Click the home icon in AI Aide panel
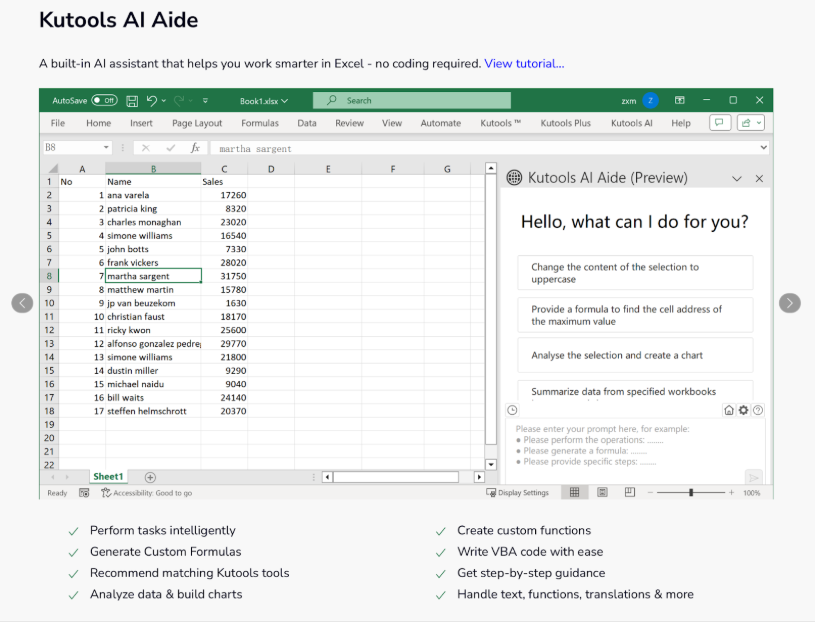815x622 pixels. [x=731, y=409]
